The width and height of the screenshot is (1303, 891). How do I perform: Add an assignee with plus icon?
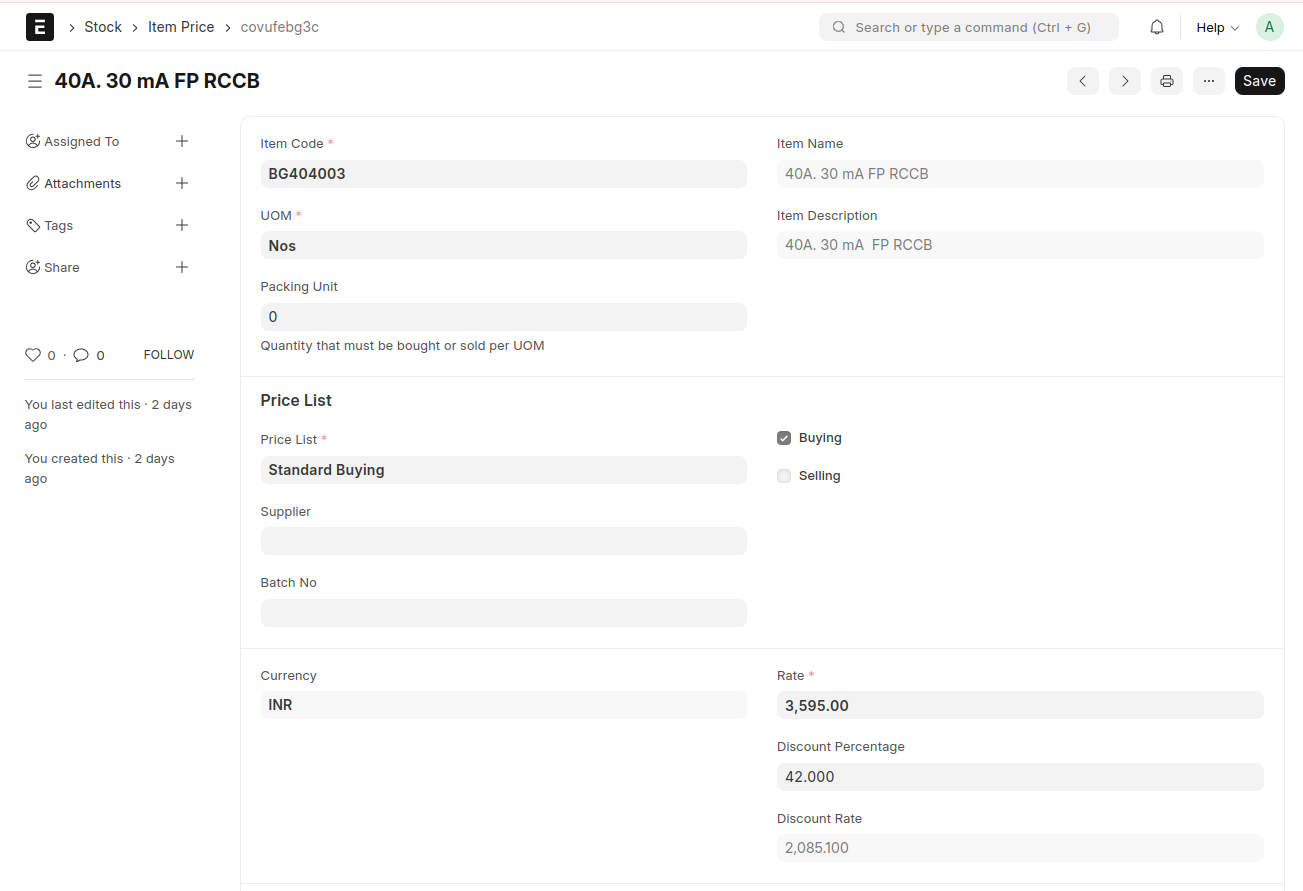pyautogui.click(x=182, y=142)
